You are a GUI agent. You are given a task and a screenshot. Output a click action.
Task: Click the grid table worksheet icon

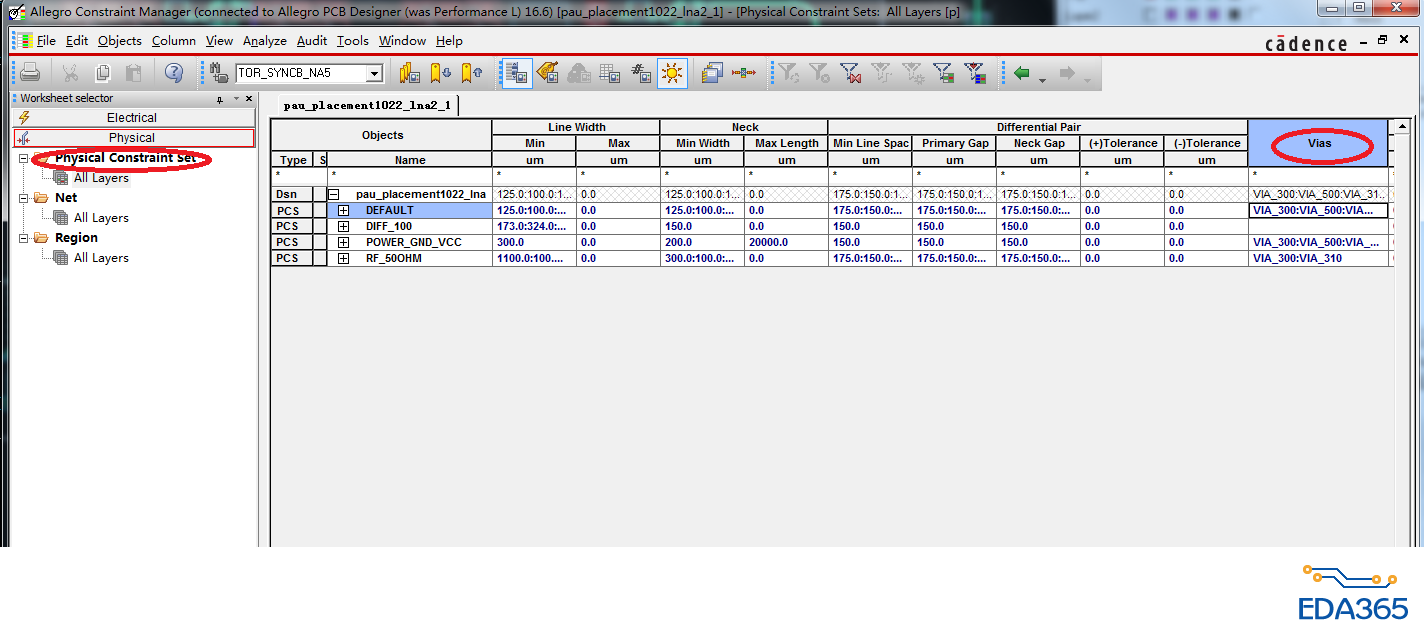(609, 73)
